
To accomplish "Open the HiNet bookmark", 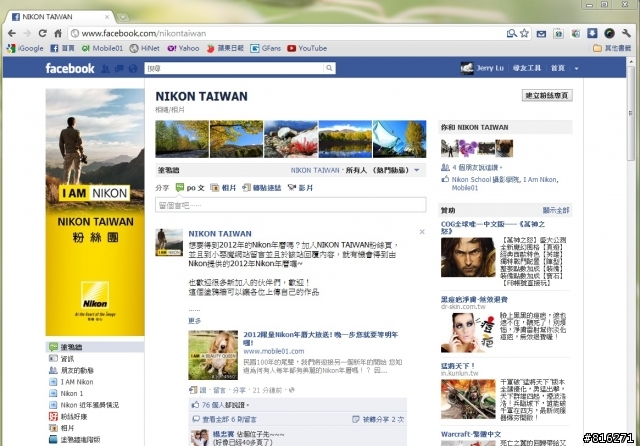I will [x=145, y=48].
